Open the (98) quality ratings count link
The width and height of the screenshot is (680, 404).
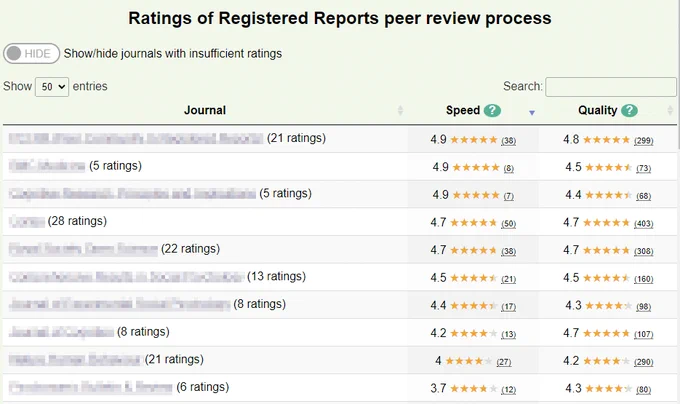[644, 306]
